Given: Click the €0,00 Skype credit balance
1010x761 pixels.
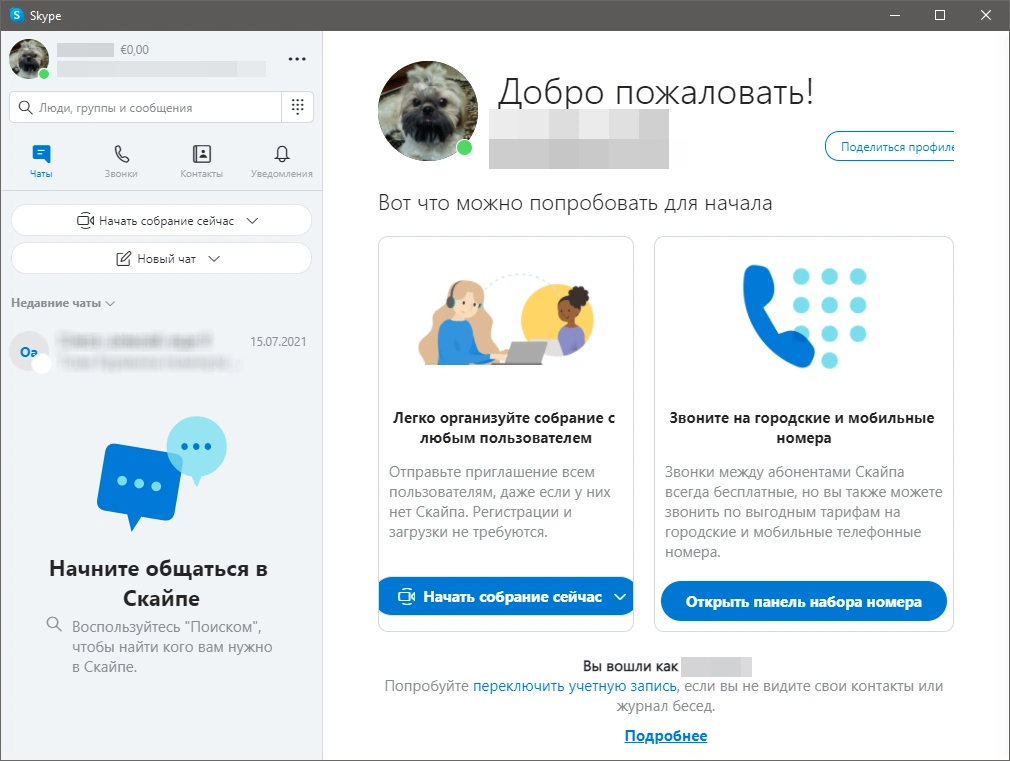Looking at the screenshot, I should [135, 50].
